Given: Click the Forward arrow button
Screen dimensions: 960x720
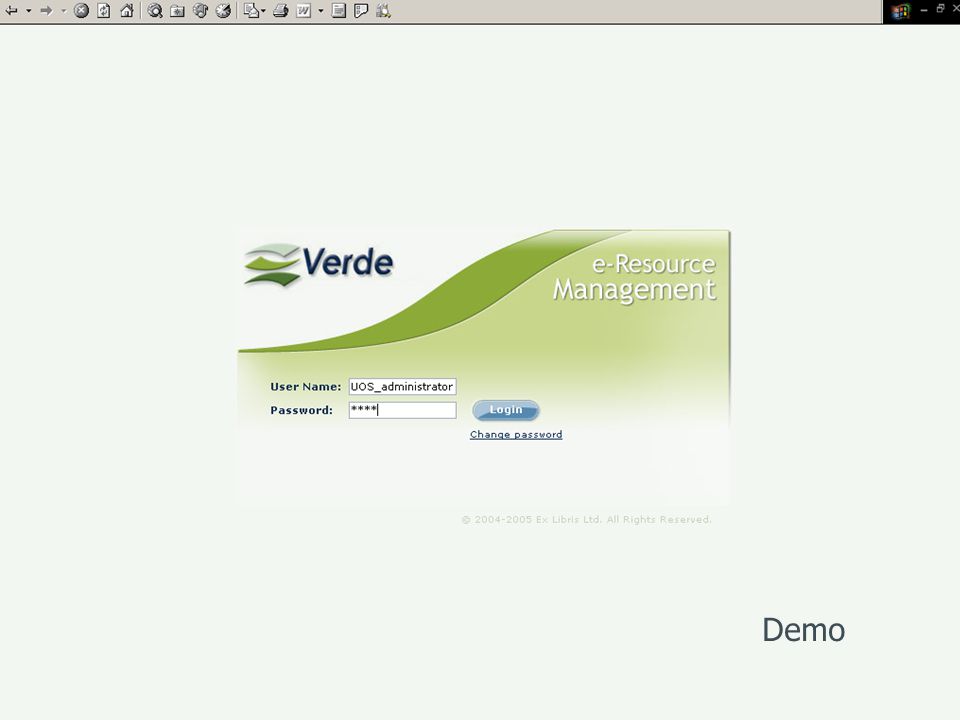Looking at the screenshot, I should pos(47,10).
